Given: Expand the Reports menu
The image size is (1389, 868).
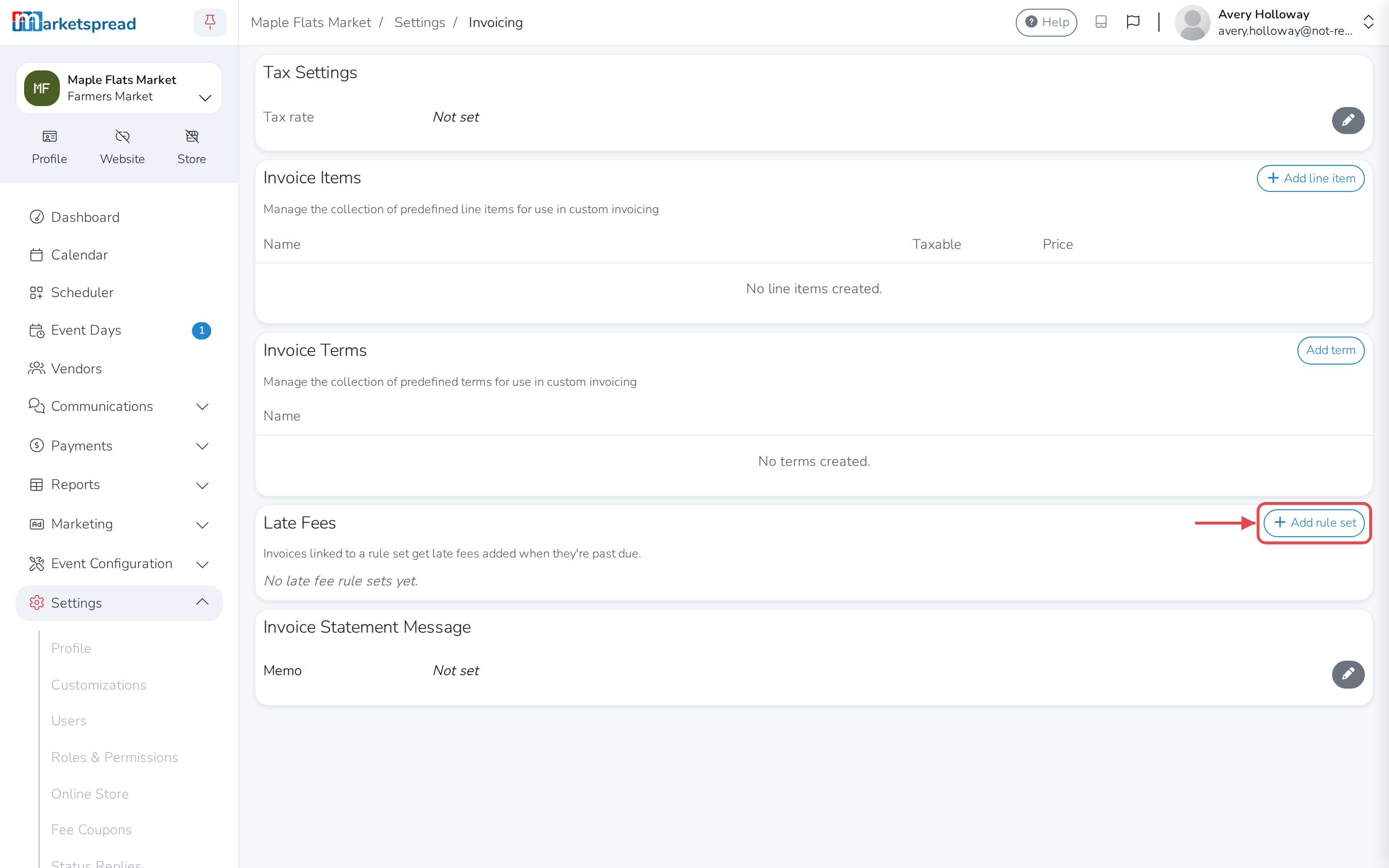Looking at the screenshot, I should pos(119,485).
